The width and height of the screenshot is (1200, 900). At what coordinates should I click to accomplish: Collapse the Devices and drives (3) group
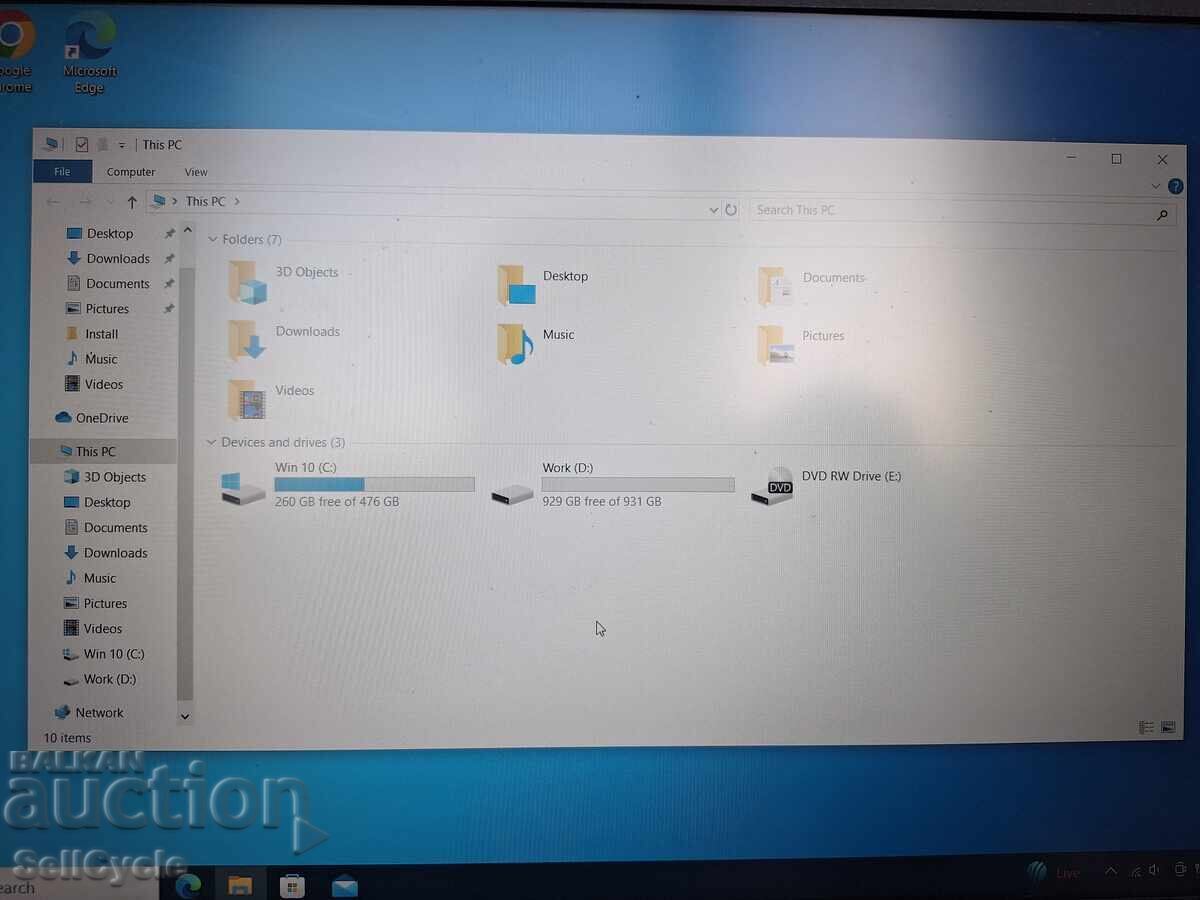point(211,442)
